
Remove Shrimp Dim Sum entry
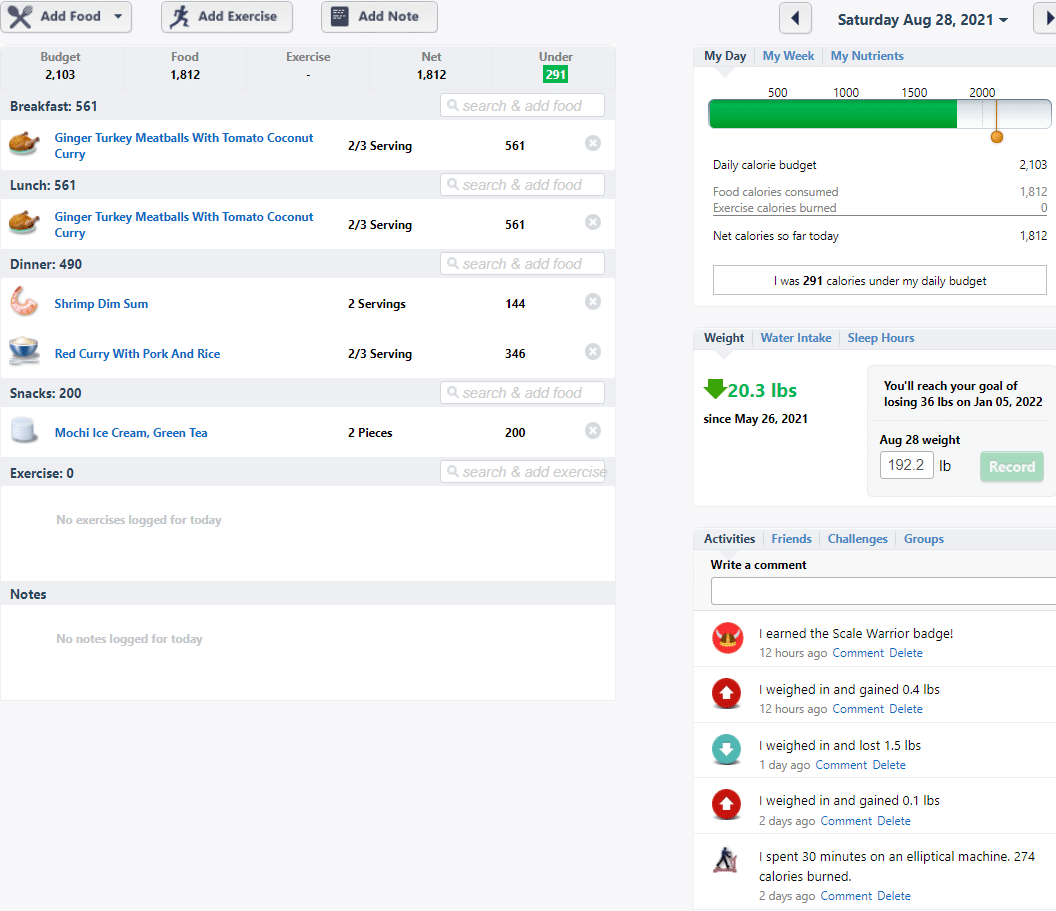point(593,302)
